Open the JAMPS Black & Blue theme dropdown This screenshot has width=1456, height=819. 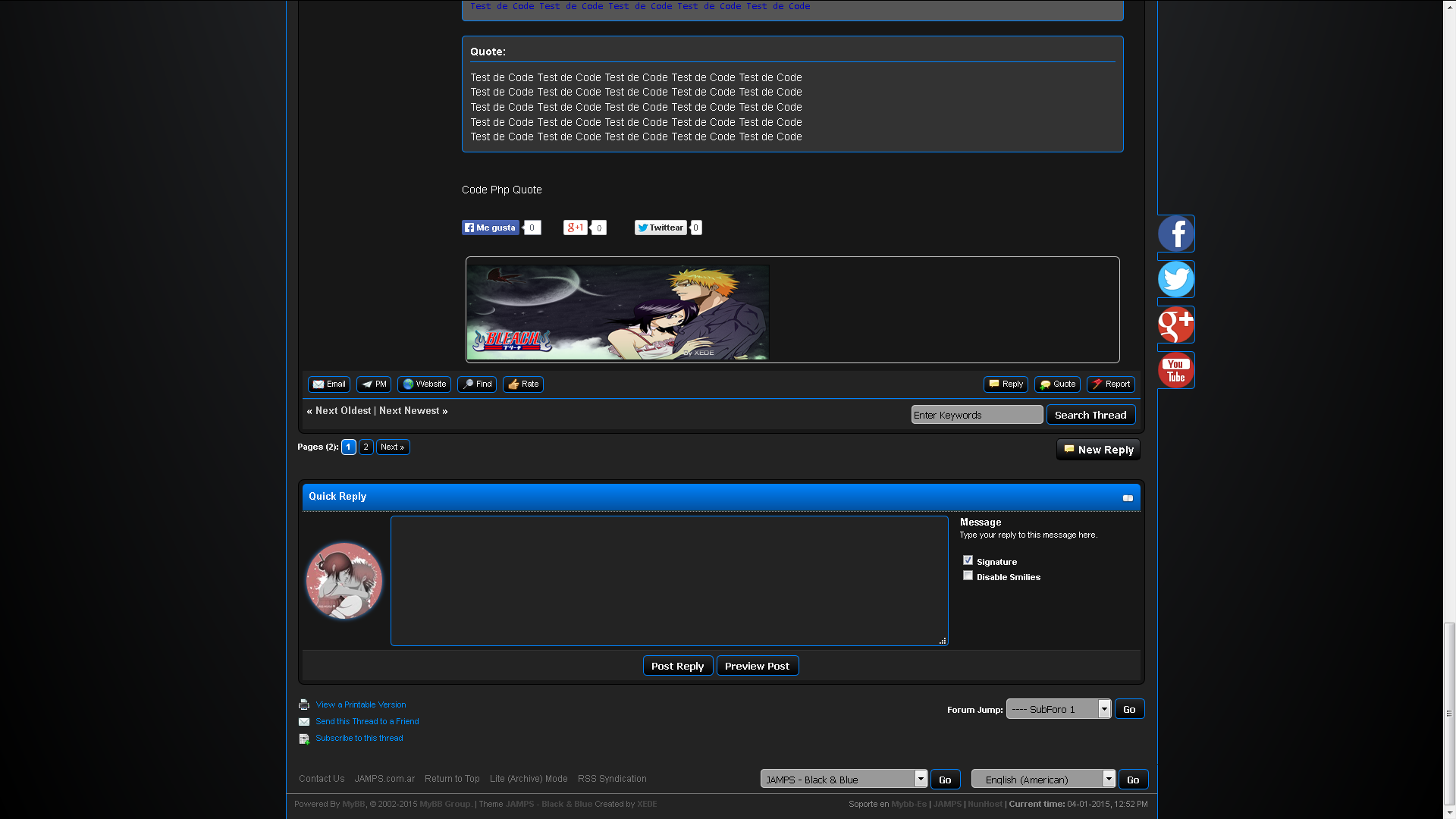point(843,779)
